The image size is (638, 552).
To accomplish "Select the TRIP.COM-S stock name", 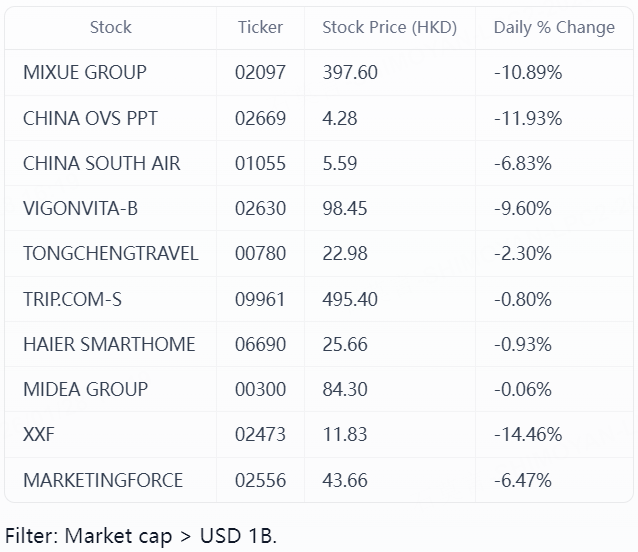I will 73,299.
